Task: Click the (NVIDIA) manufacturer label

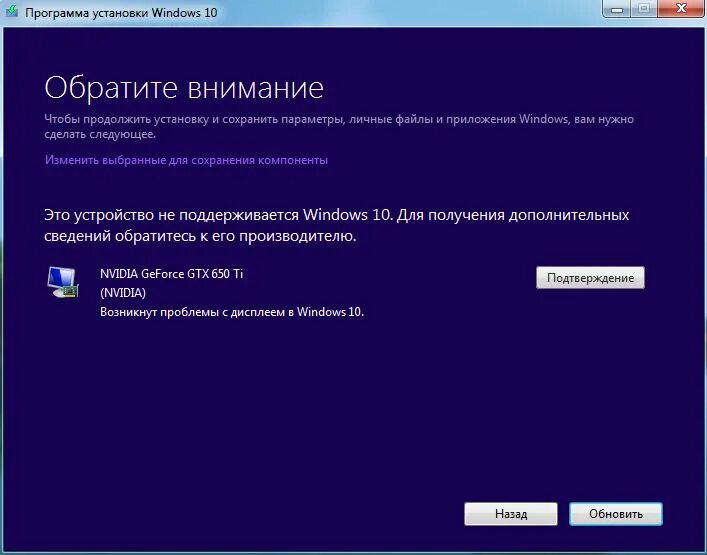Action: [123, 293]
